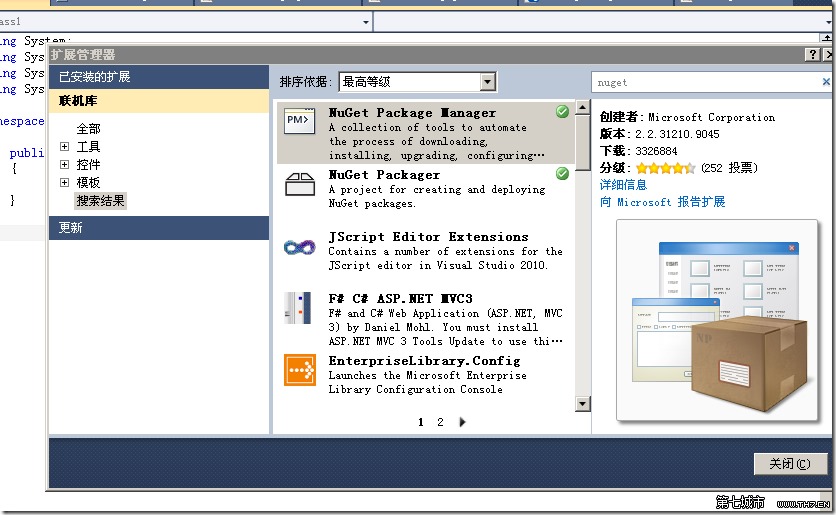Viewport: 836px width, 515px height.
Task: Go to next results page arrow
Action: click(462, 422)
